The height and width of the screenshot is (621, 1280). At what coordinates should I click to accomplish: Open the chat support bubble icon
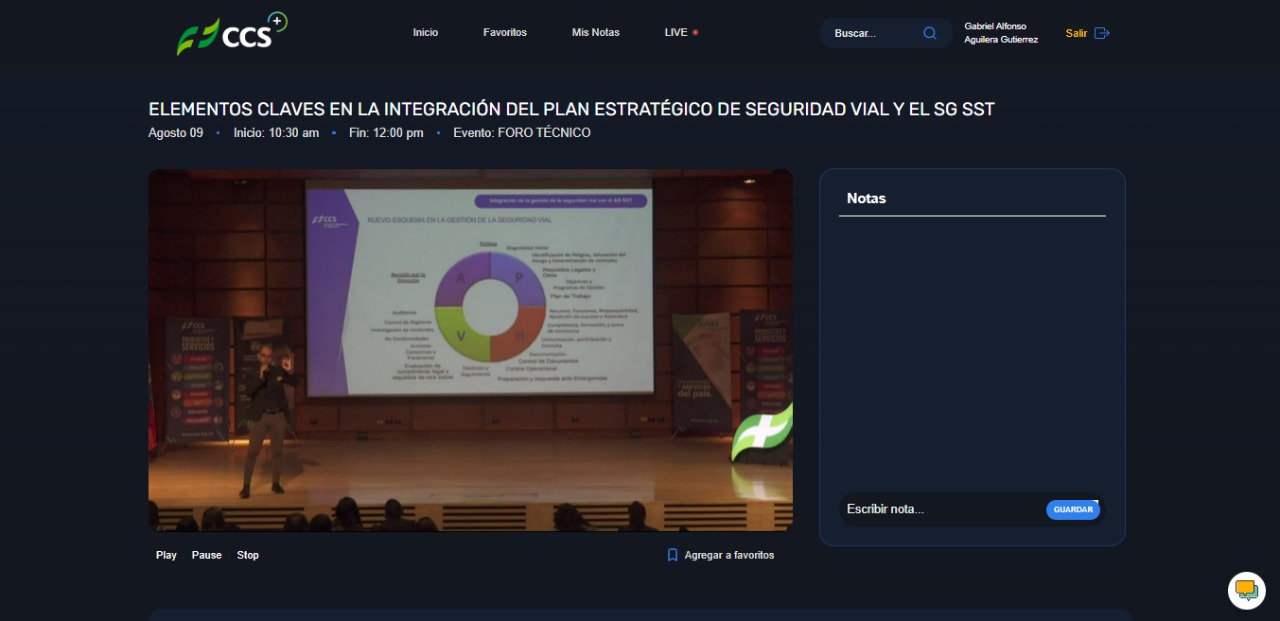(1246, 590)
